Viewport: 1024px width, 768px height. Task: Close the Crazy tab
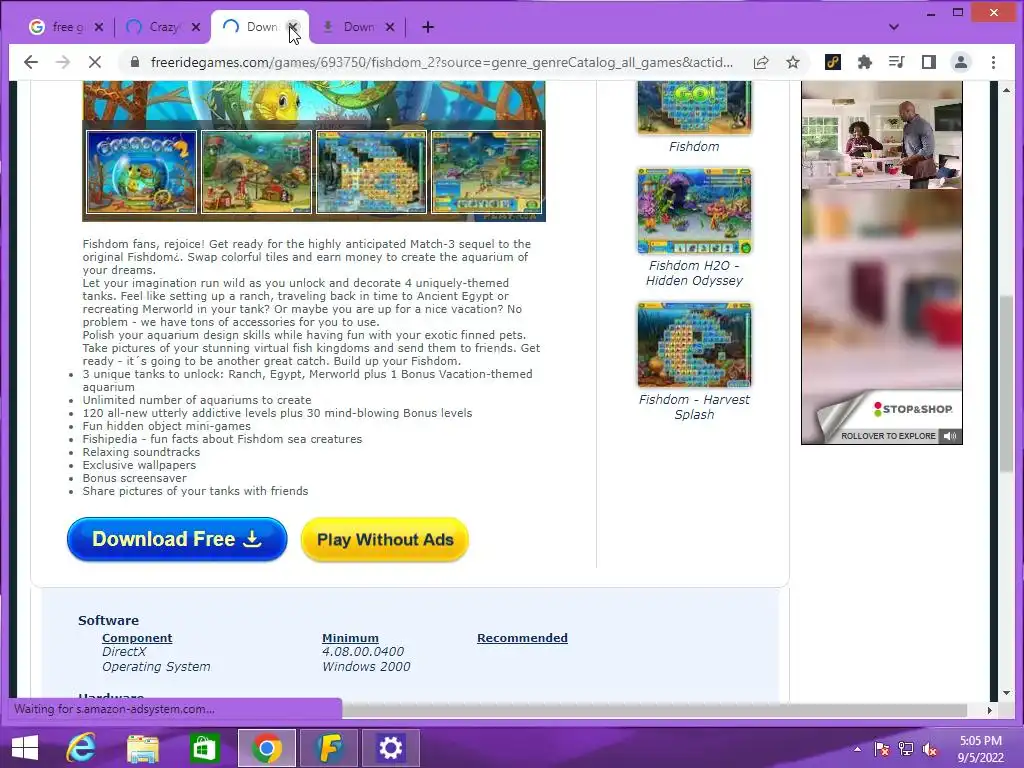pos(196,27)
